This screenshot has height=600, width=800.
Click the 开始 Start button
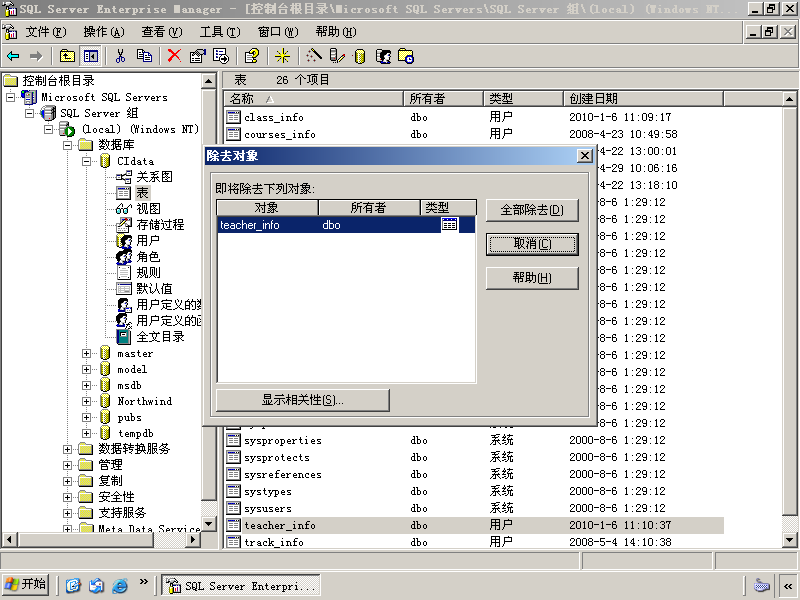point(26,584)
